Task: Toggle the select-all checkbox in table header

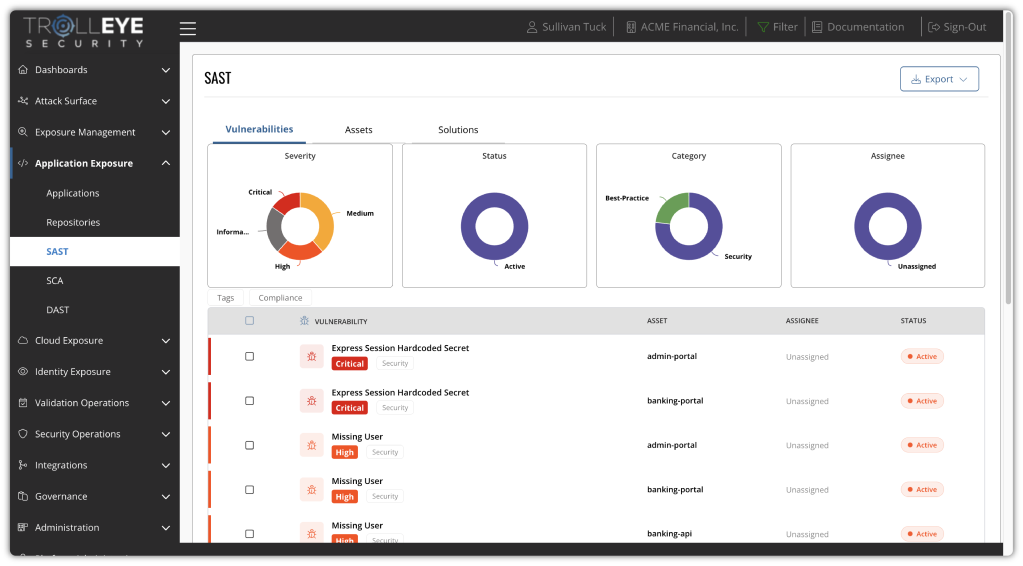Action: point(249,321)
